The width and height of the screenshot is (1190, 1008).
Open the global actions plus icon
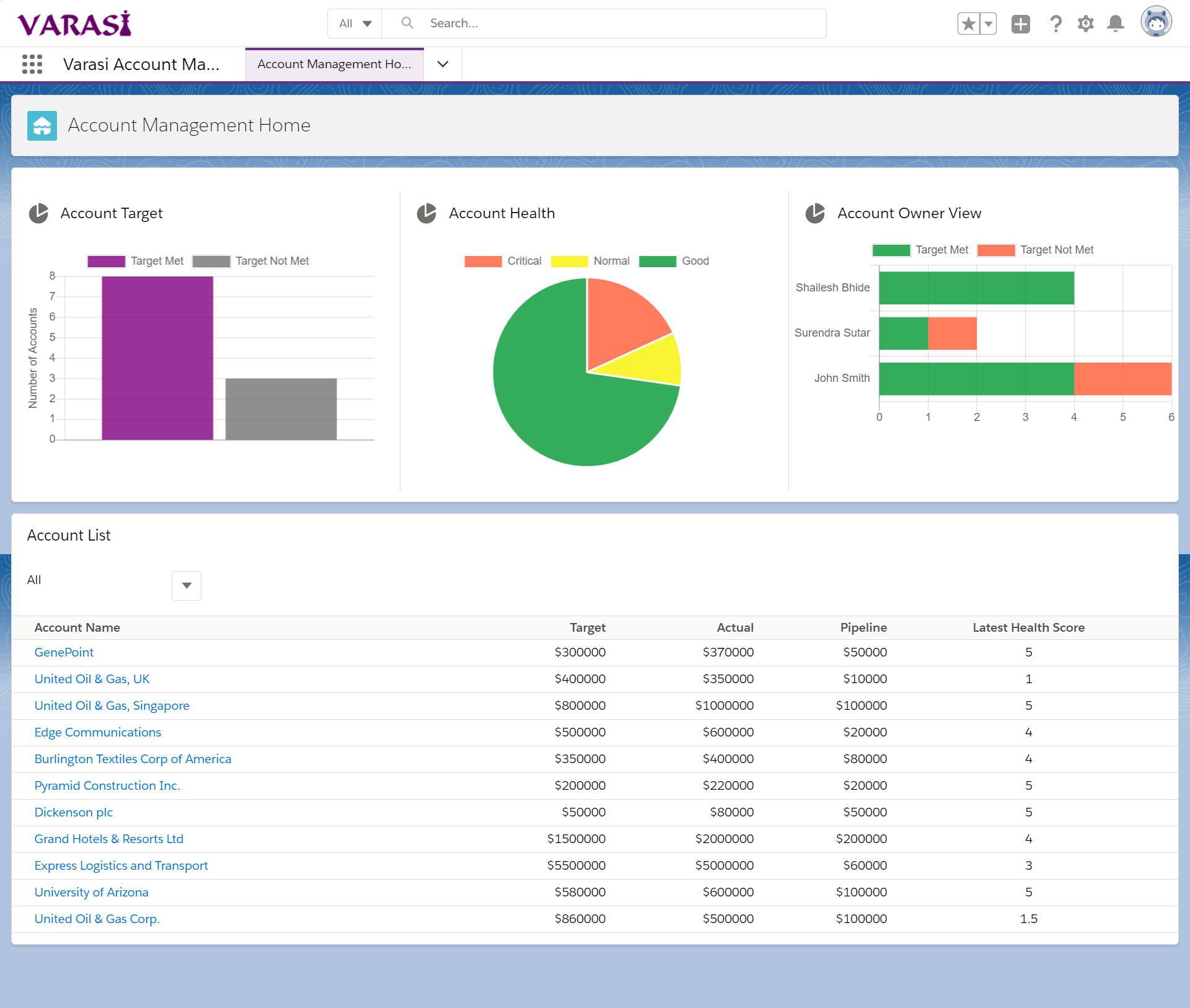coord(1020,24)
